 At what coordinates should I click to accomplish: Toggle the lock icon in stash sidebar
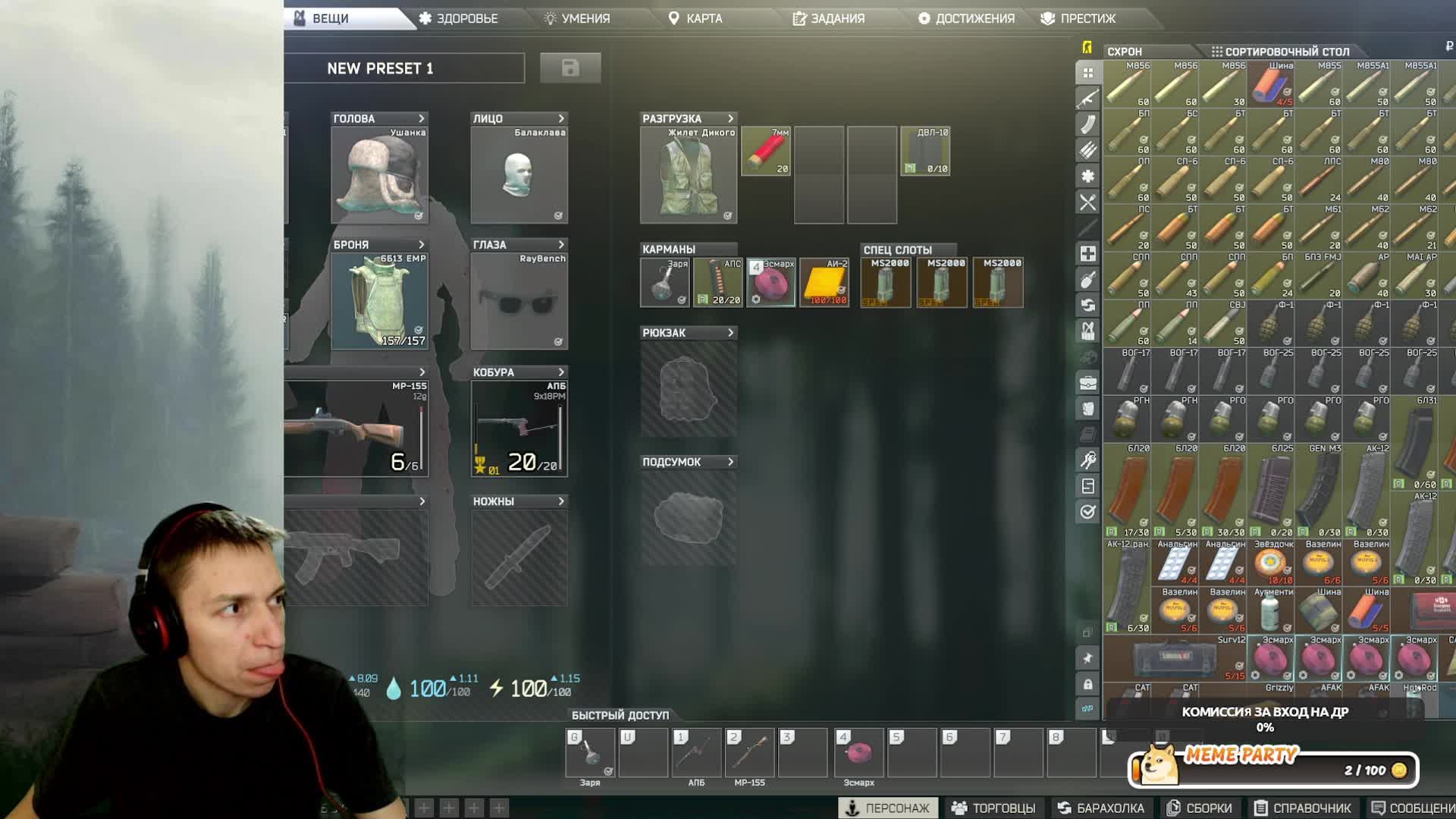pyautogui.click(x=1087, y=684)
